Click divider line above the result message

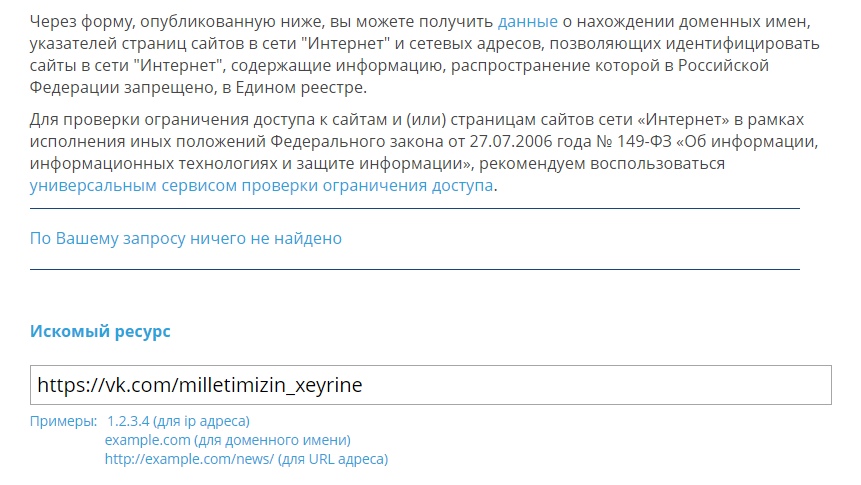pos(415,209)
